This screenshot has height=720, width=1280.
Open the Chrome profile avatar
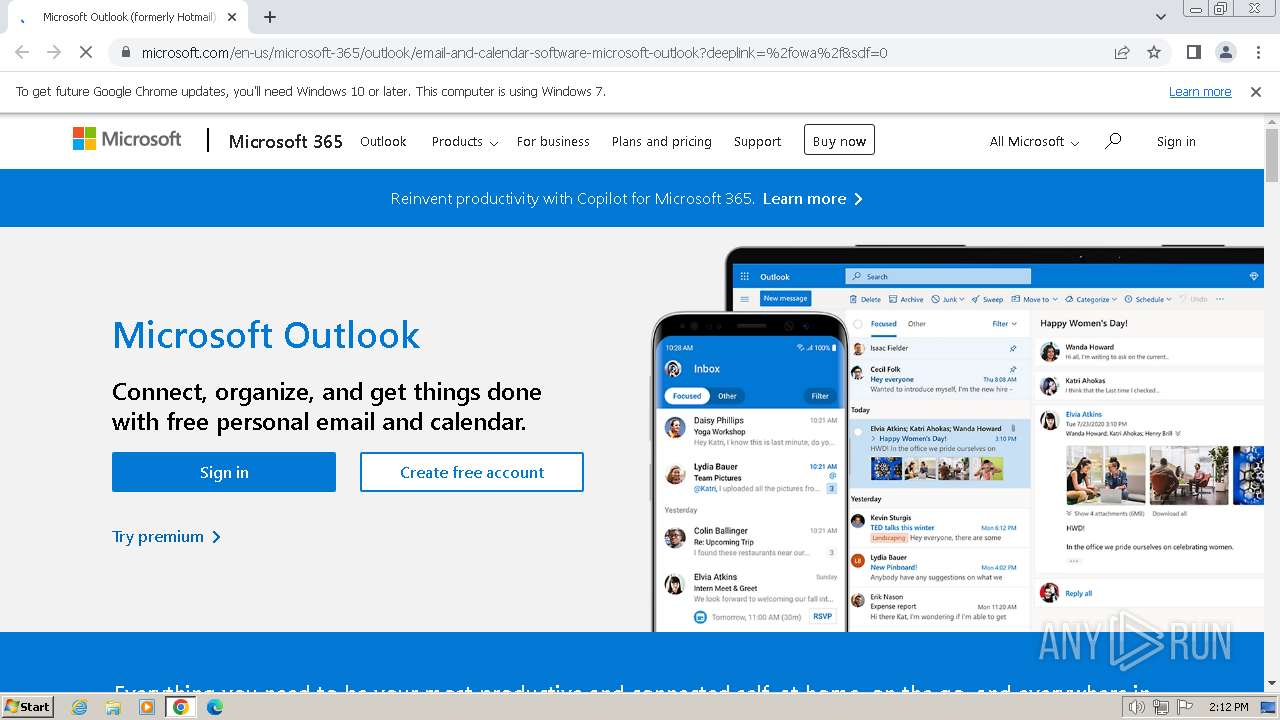1225,52
